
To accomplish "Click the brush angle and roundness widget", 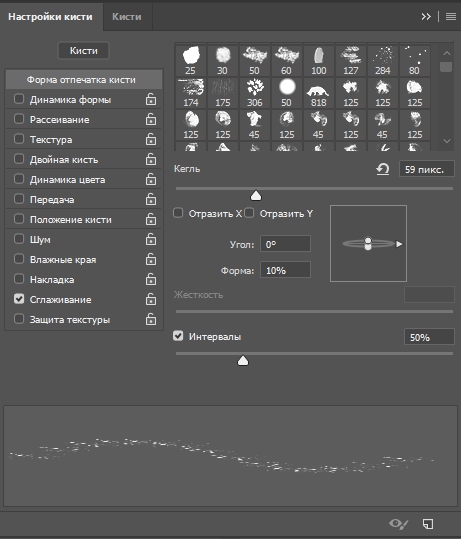I will (x=369, y=244).
